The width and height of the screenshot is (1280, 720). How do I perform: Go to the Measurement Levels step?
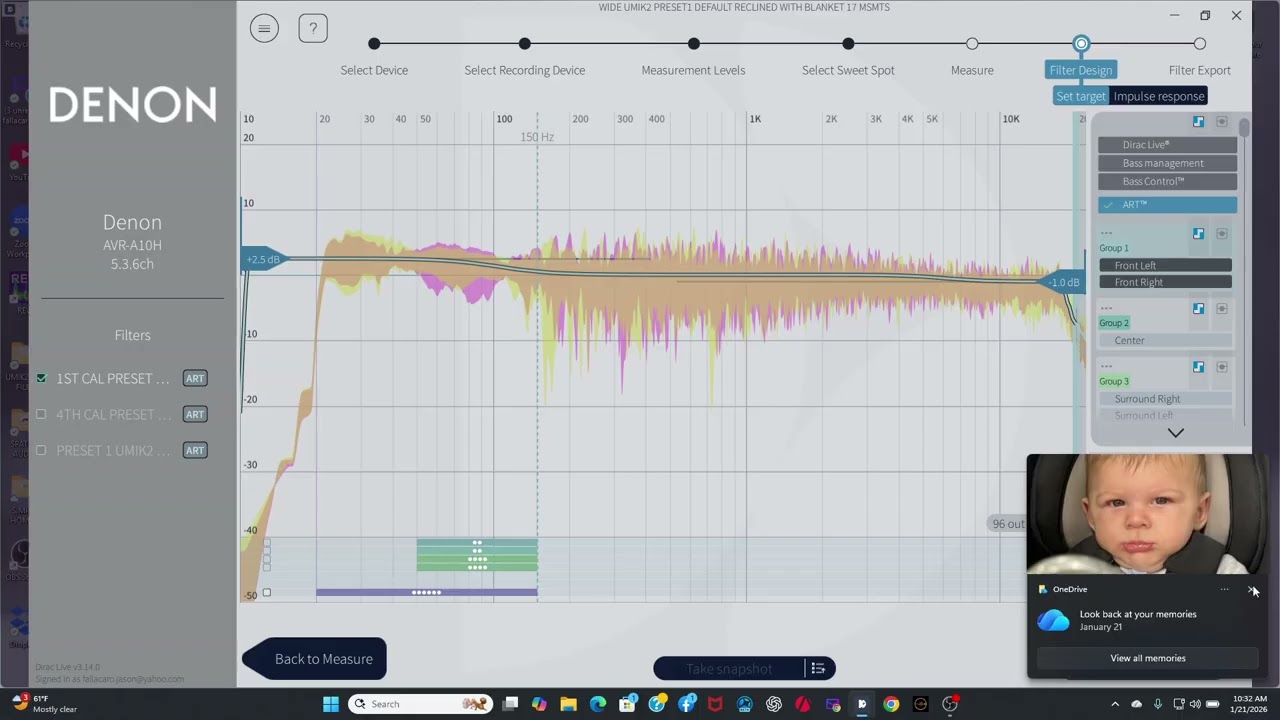tap(694, 44)
